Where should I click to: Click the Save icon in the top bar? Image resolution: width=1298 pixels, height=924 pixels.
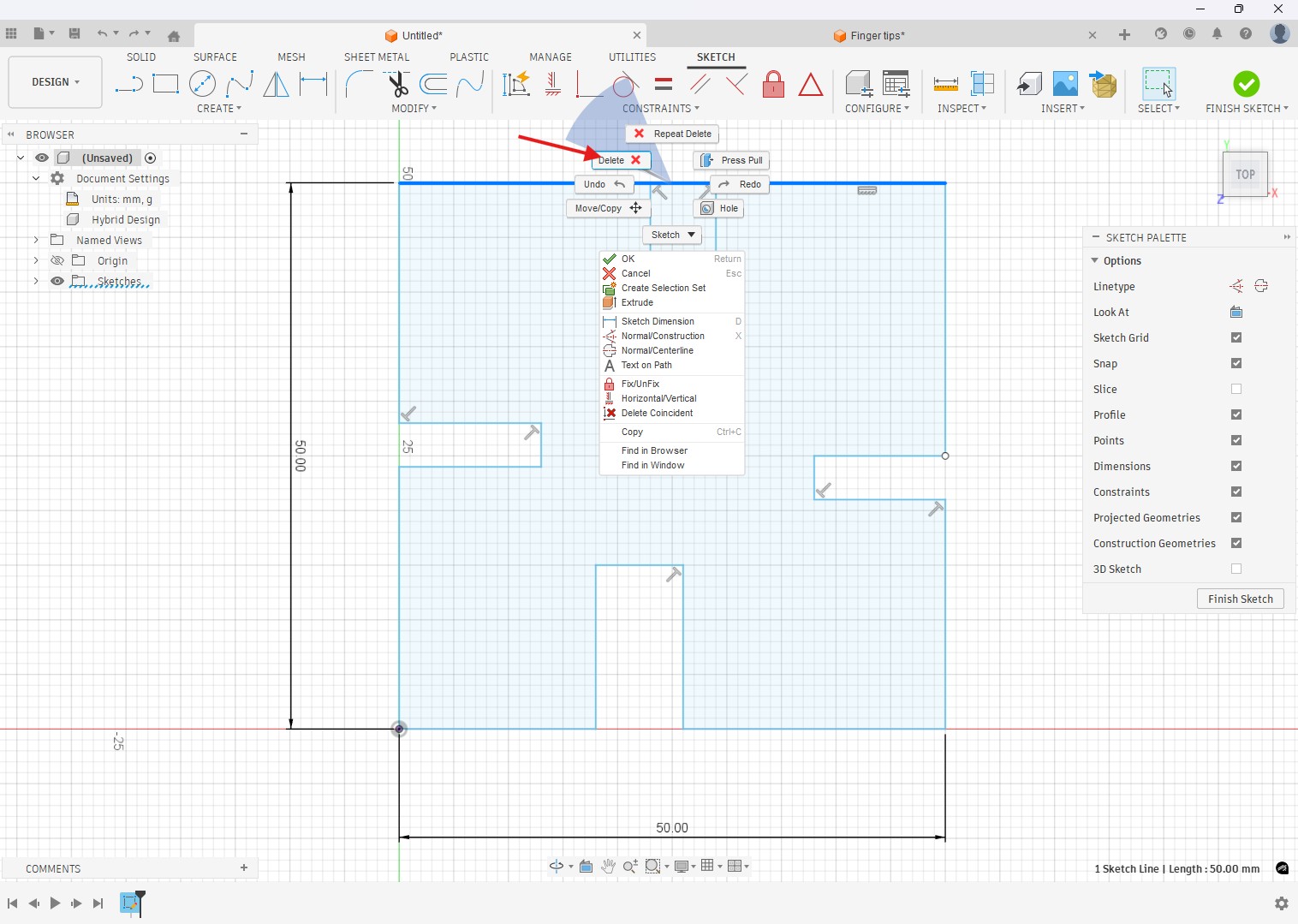click(74, 33)
